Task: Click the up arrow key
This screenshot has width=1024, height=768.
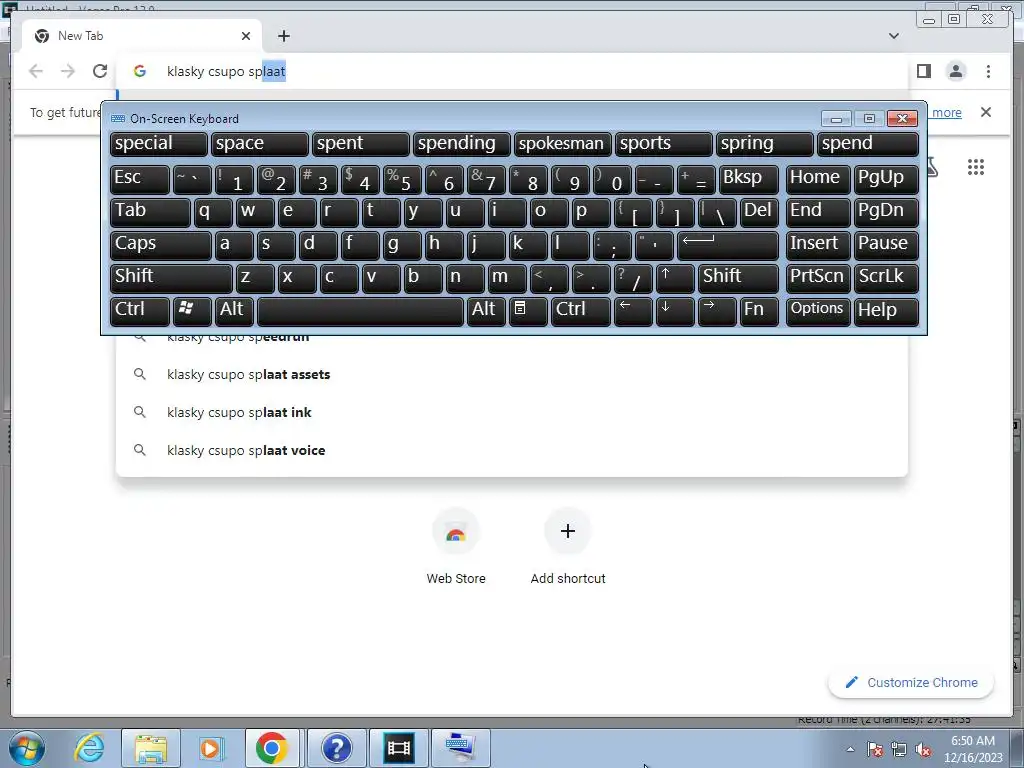Action: pos(675,278)
